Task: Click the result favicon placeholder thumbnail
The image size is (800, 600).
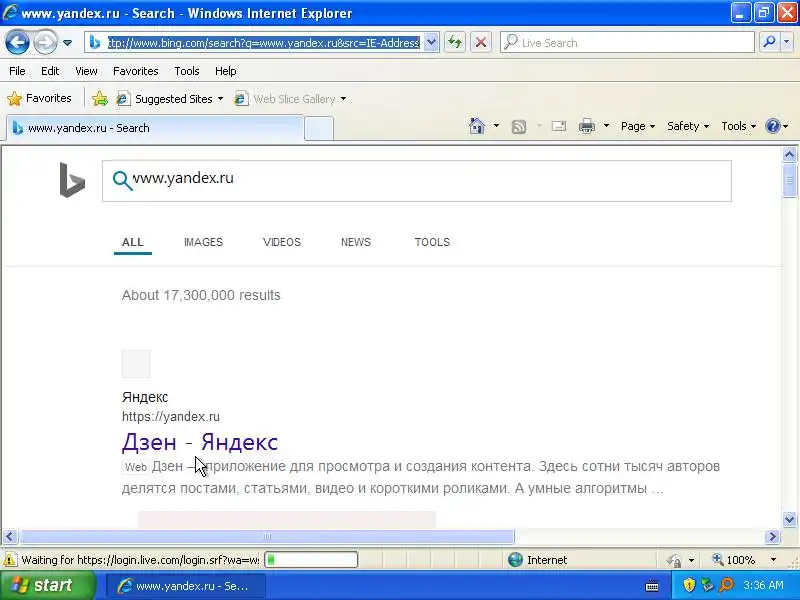Action: click(136, 364)
